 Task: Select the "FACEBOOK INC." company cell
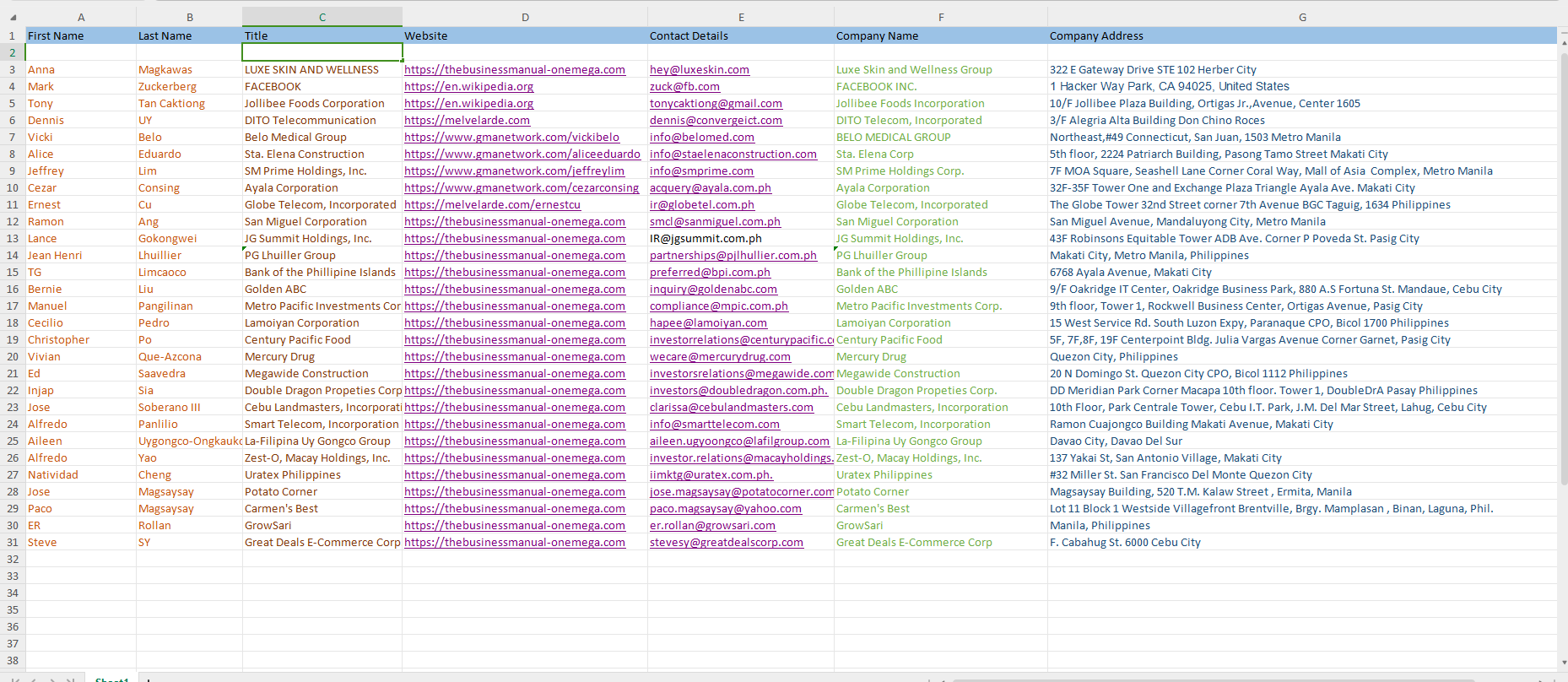pos(941,86)
